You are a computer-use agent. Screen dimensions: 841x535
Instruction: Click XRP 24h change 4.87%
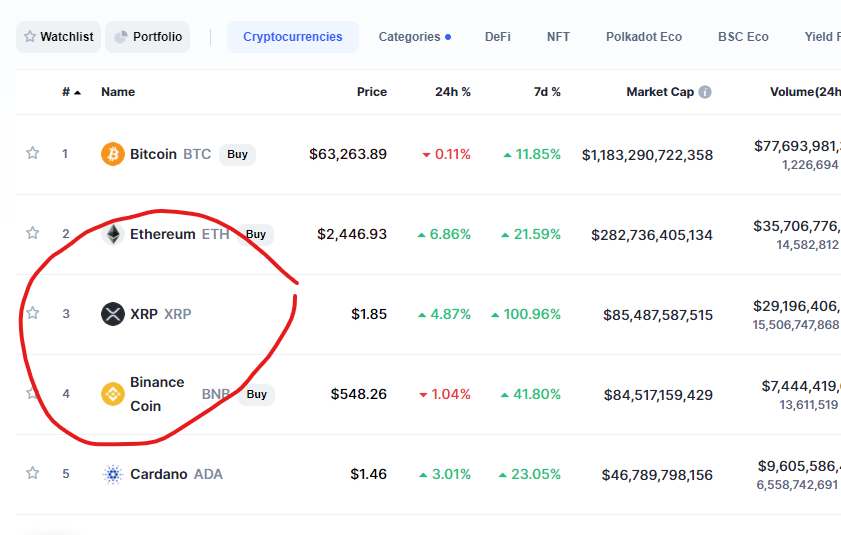[x=444, y=314]
